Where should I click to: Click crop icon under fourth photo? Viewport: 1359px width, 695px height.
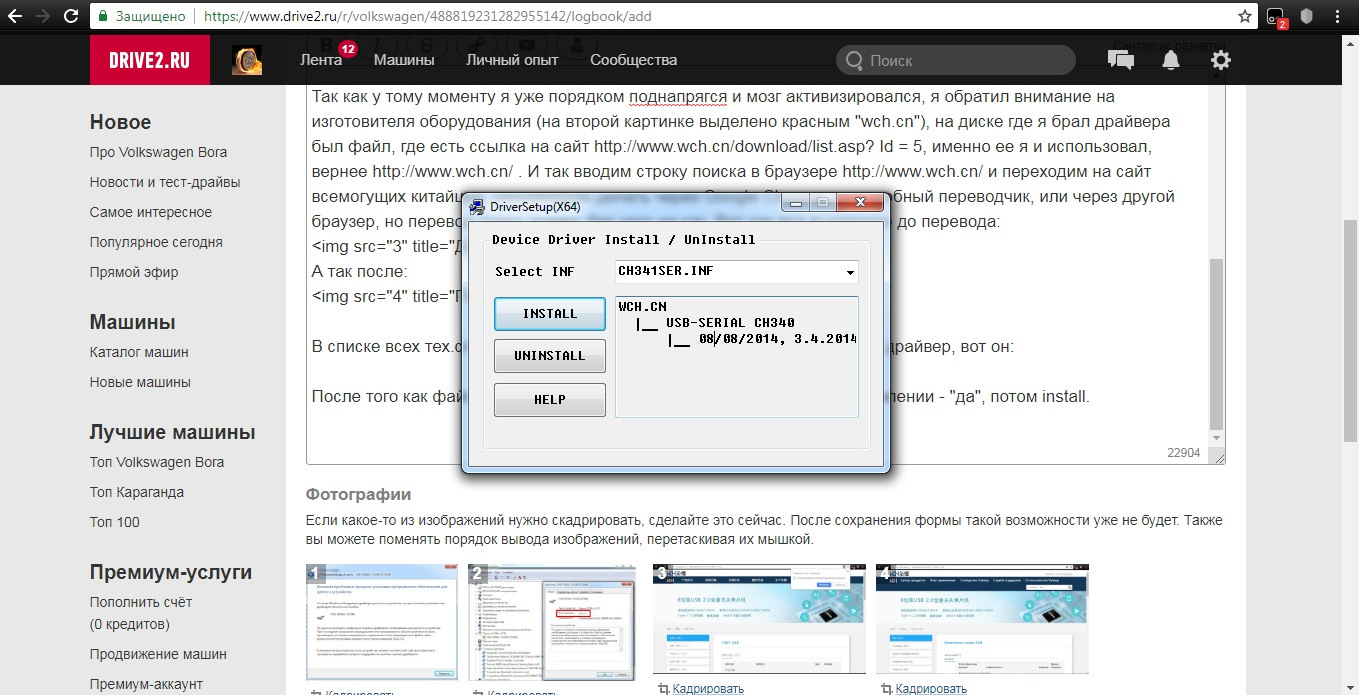point(887,689)
